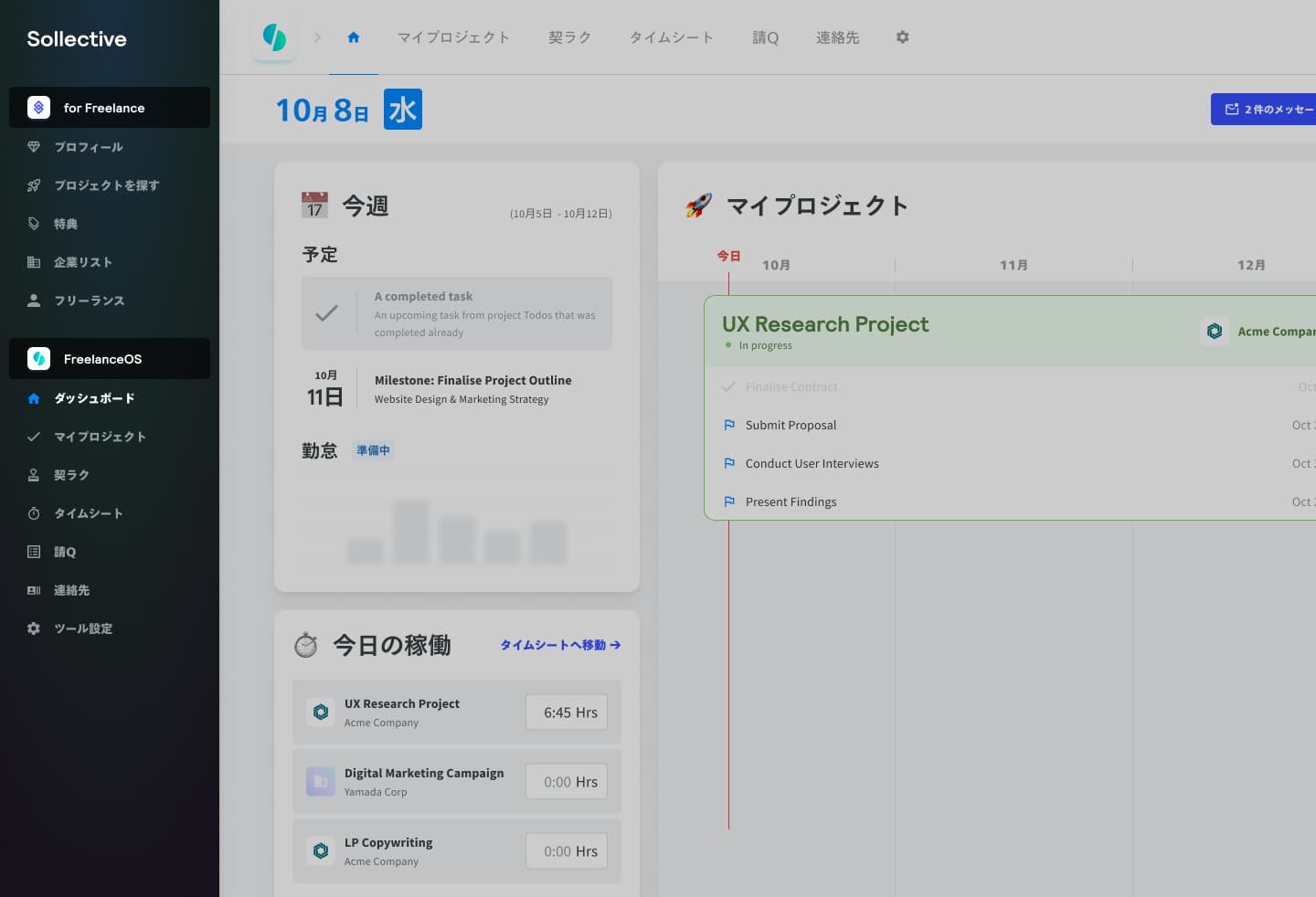Open プロフィール in the sidebar
The image size is (1316, 897).
click(x=88, y=147)
